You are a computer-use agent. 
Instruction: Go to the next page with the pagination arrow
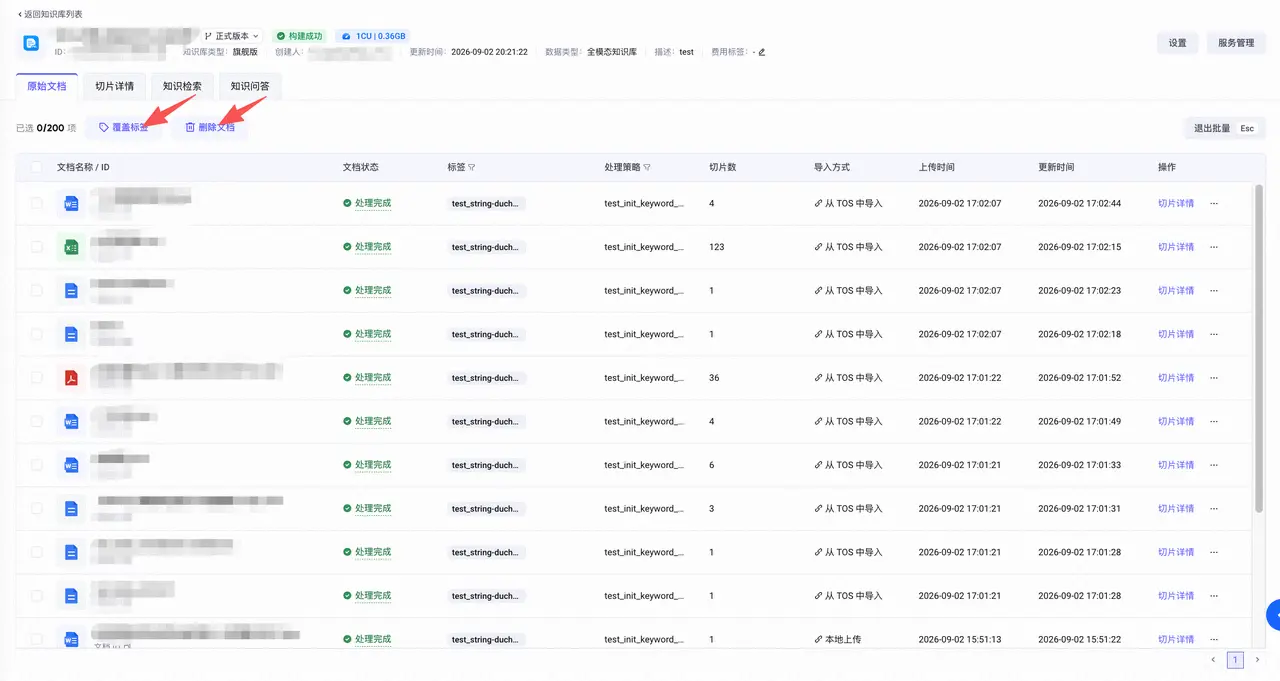click(x=1257, y=660)
